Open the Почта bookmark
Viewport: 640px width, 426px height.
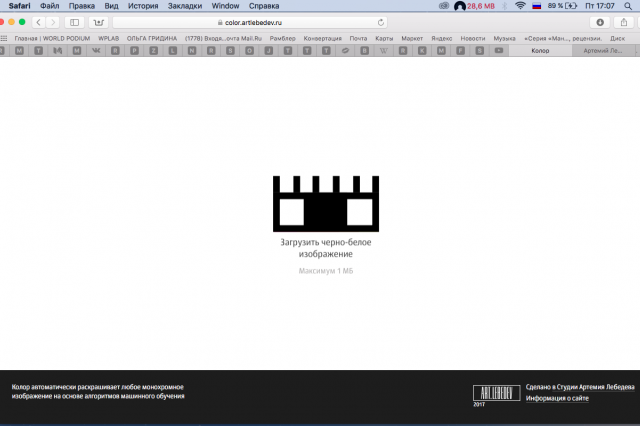pos(358,38)
